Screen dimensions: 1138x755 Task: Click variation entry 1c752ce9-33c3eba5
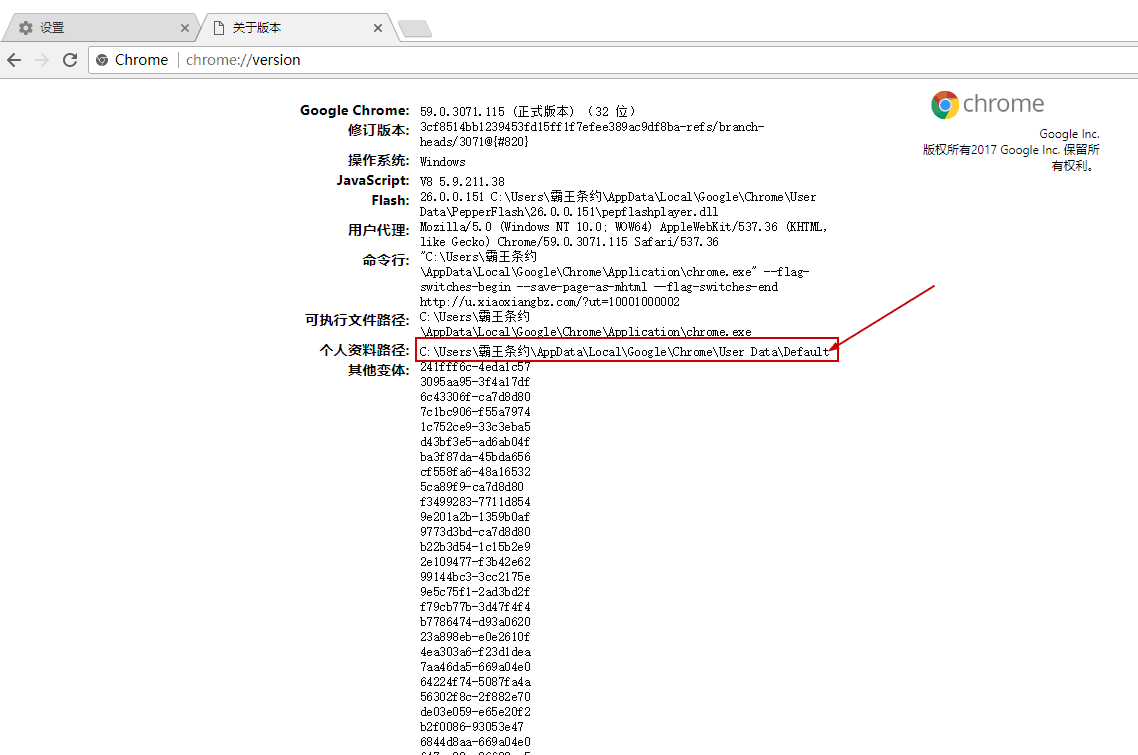click(475, 427)
